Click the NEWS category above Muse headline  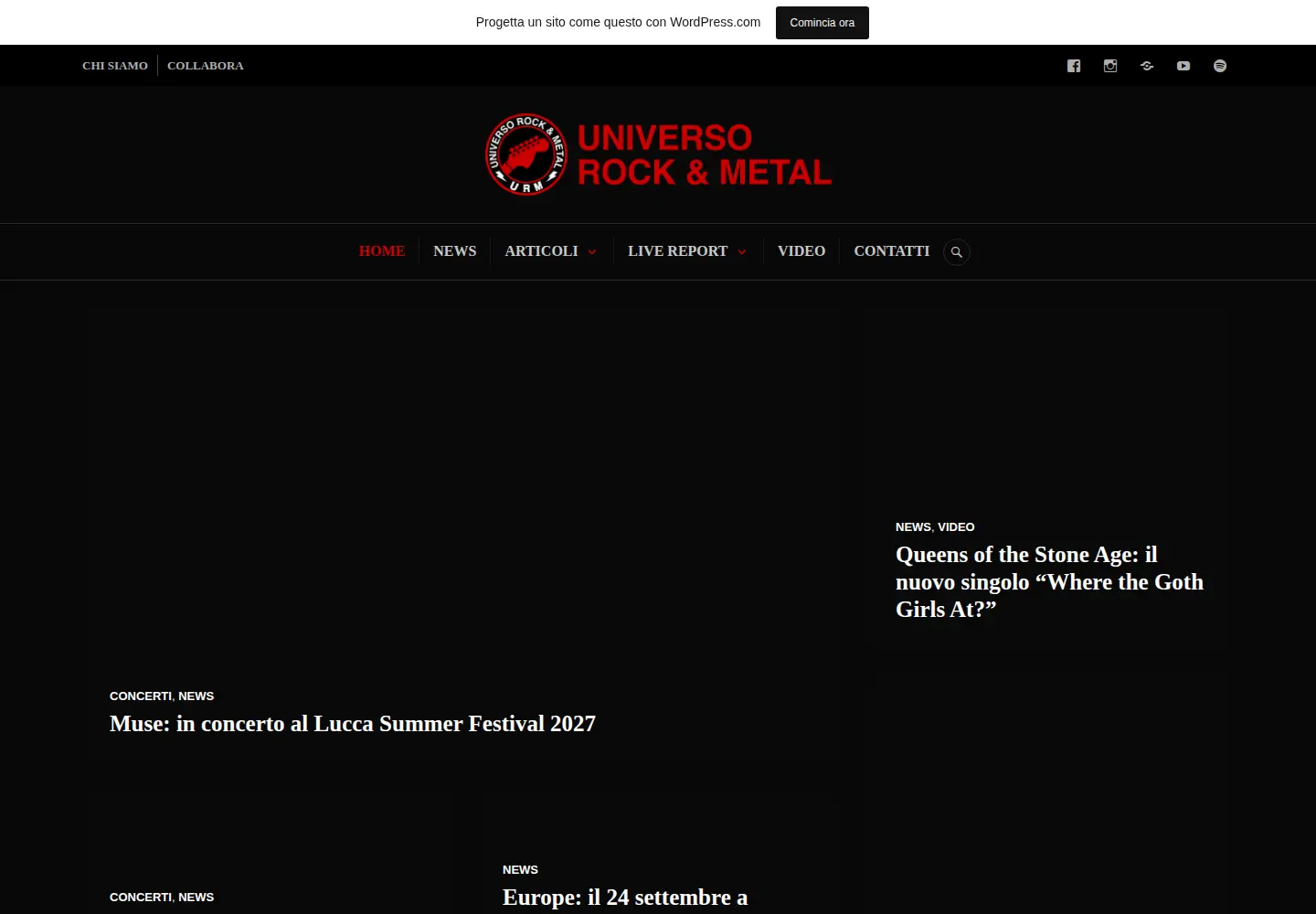coord(196,696)
